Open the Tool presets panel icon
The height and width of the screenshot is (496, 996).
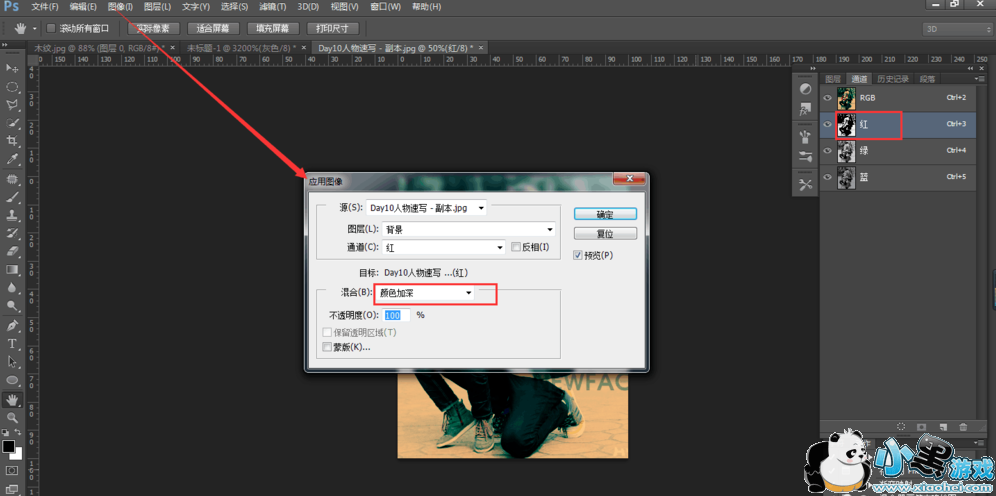click(805, 185)
